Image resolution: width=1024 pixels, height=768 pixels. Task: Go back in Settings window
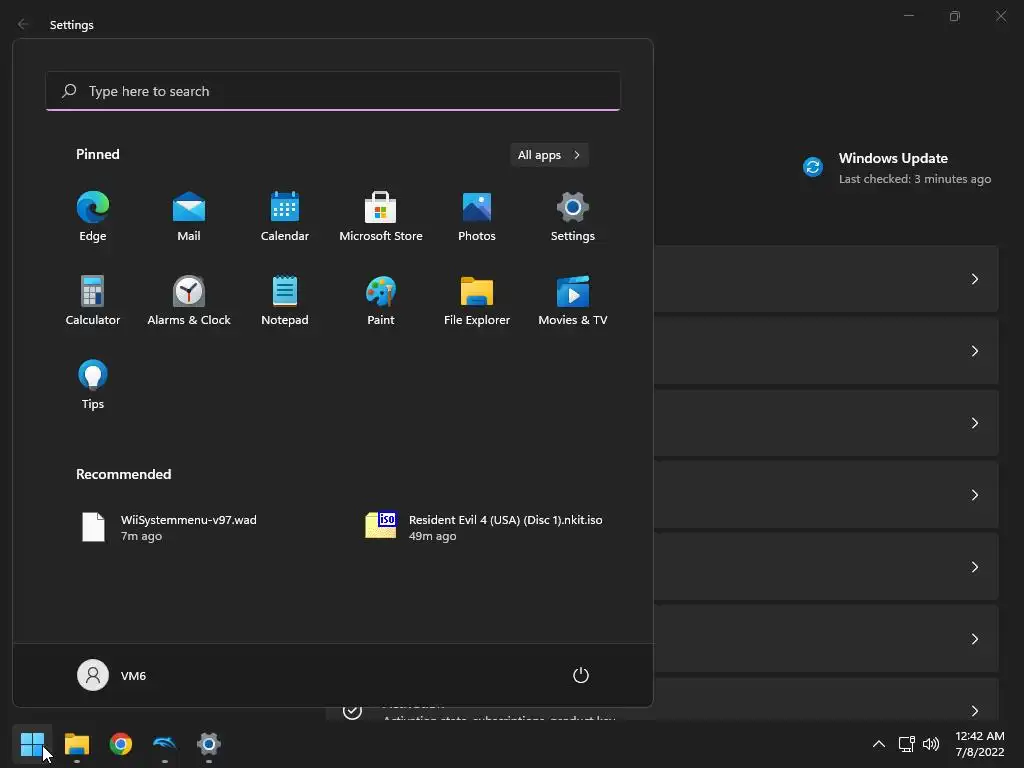coord(23,24)
